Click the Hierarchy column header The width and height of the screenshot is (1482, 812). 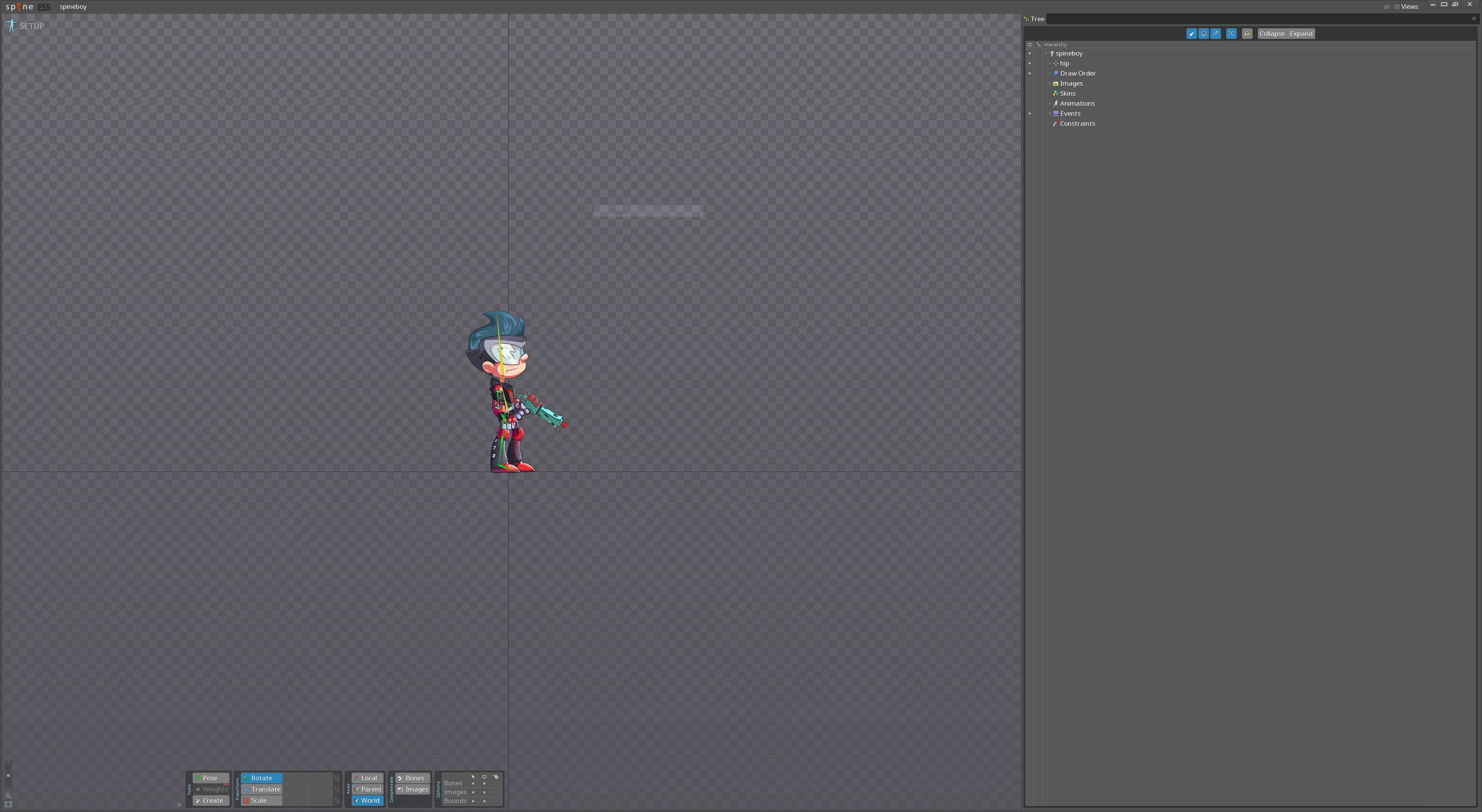(1055, 44)
